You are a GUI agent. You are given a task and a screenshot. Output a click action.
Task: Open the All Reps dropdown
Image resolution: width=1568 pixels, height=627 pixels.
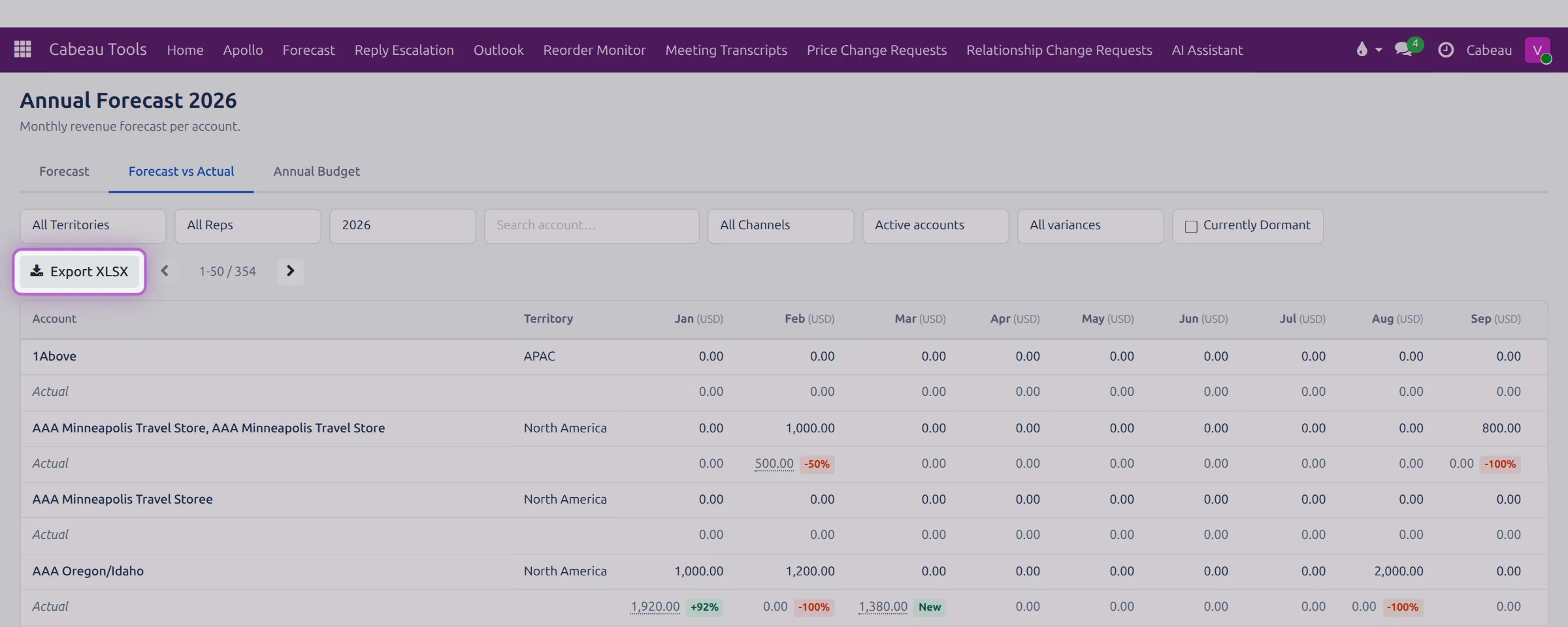(x=248, y=226)
